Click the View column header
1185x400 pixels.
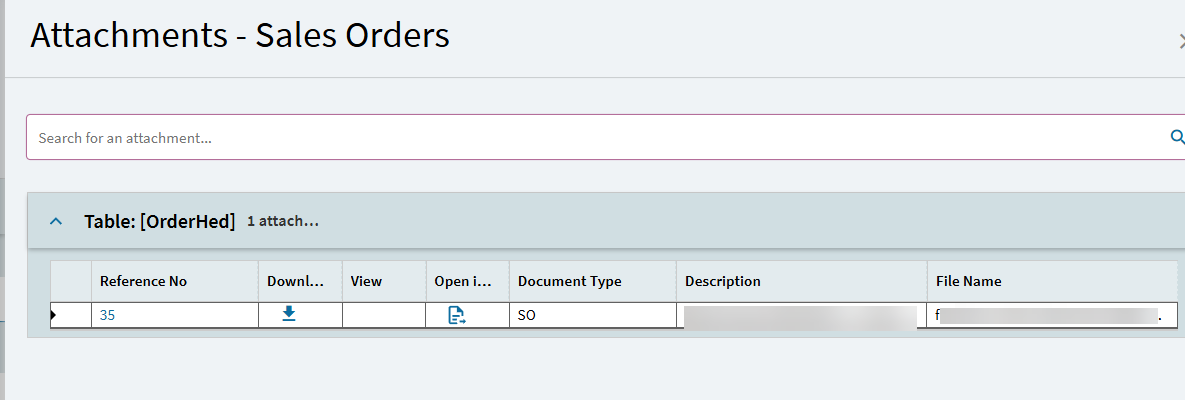pos(366,281)
